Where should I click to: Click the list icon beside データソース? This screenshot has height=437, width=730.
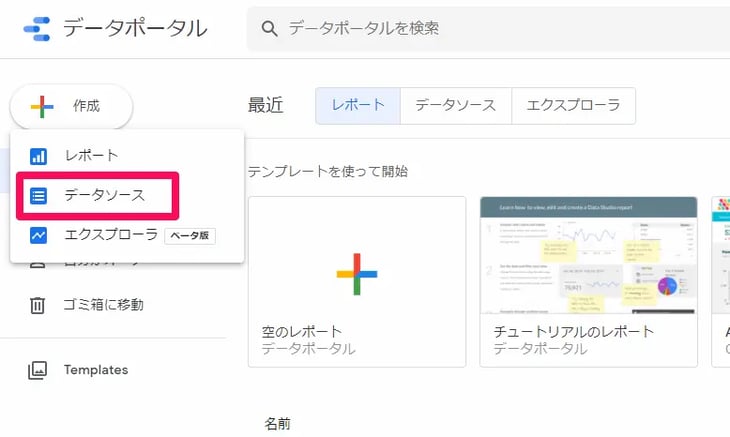38,196
